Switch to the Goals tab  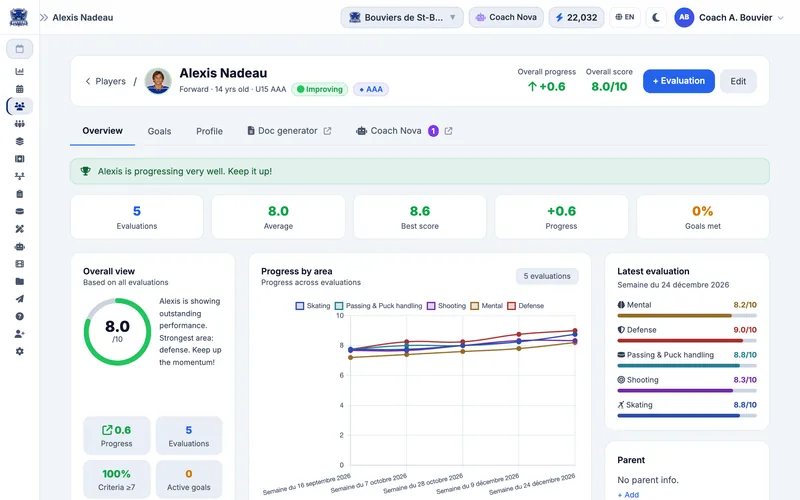159,131
